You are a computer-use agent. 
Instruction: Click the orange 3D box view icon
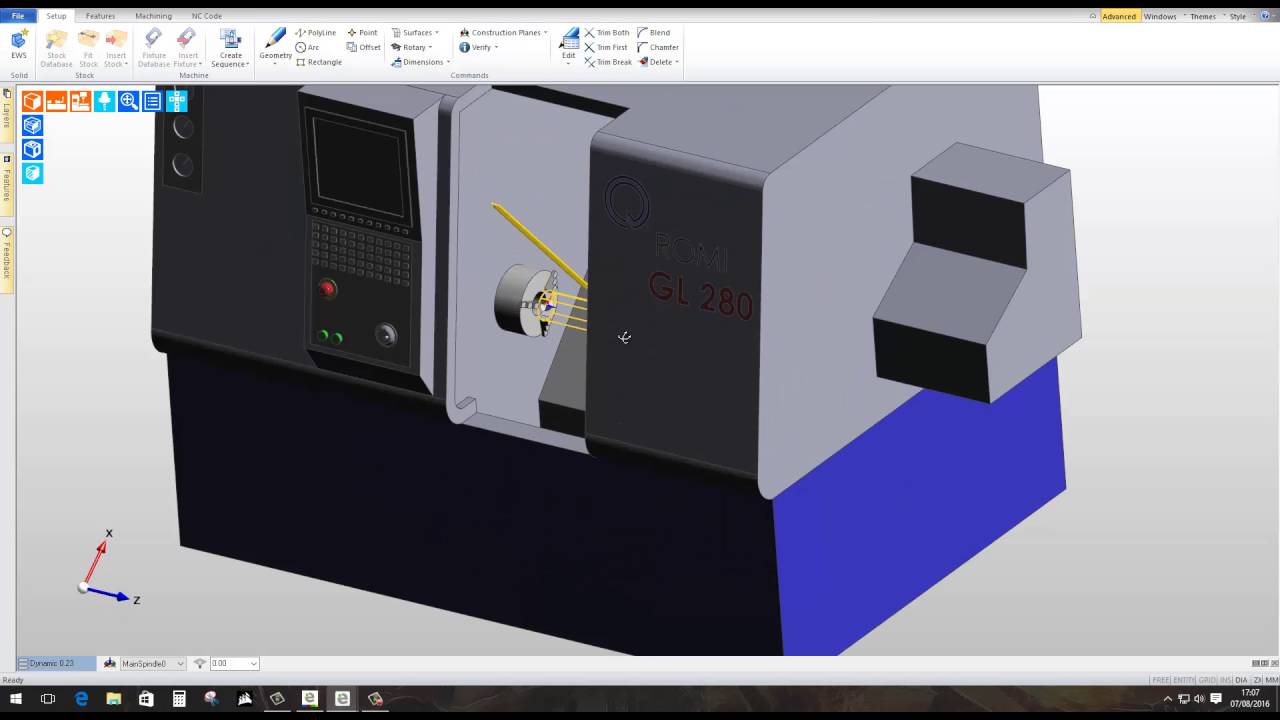tap(33, 101)
